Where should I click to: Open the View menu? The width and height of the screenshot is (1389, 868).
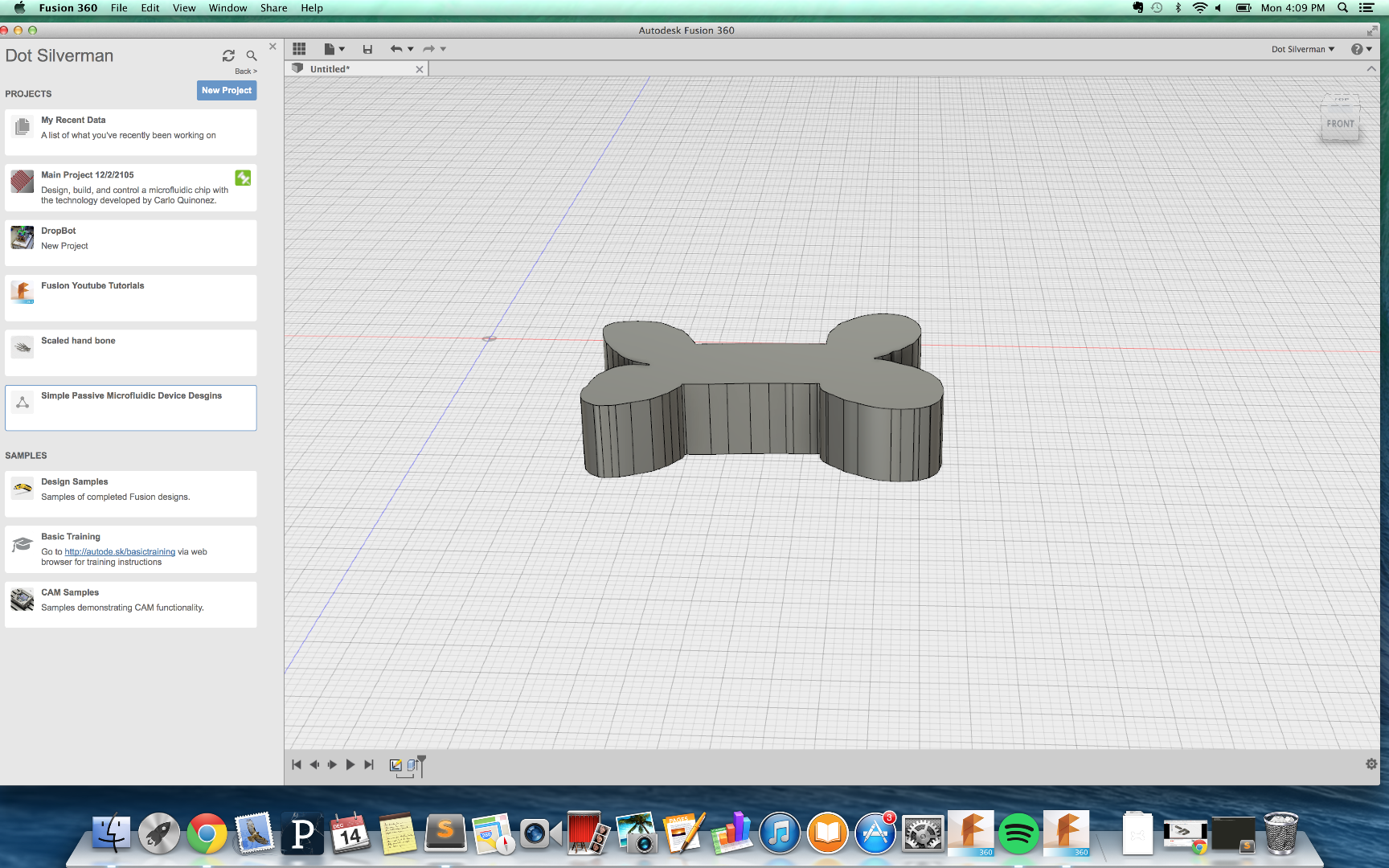click(184, 8)
